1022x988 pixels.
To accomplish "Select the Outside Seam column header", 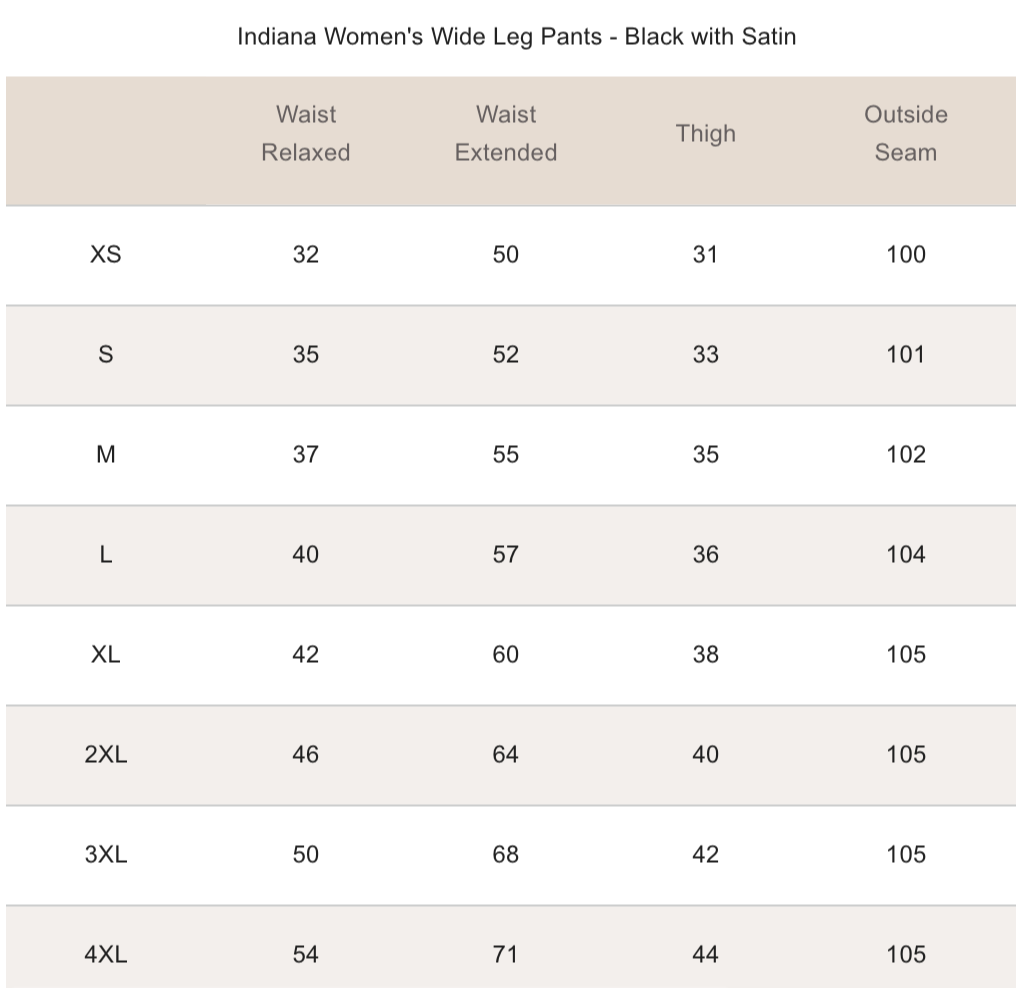I will [905, 134].
